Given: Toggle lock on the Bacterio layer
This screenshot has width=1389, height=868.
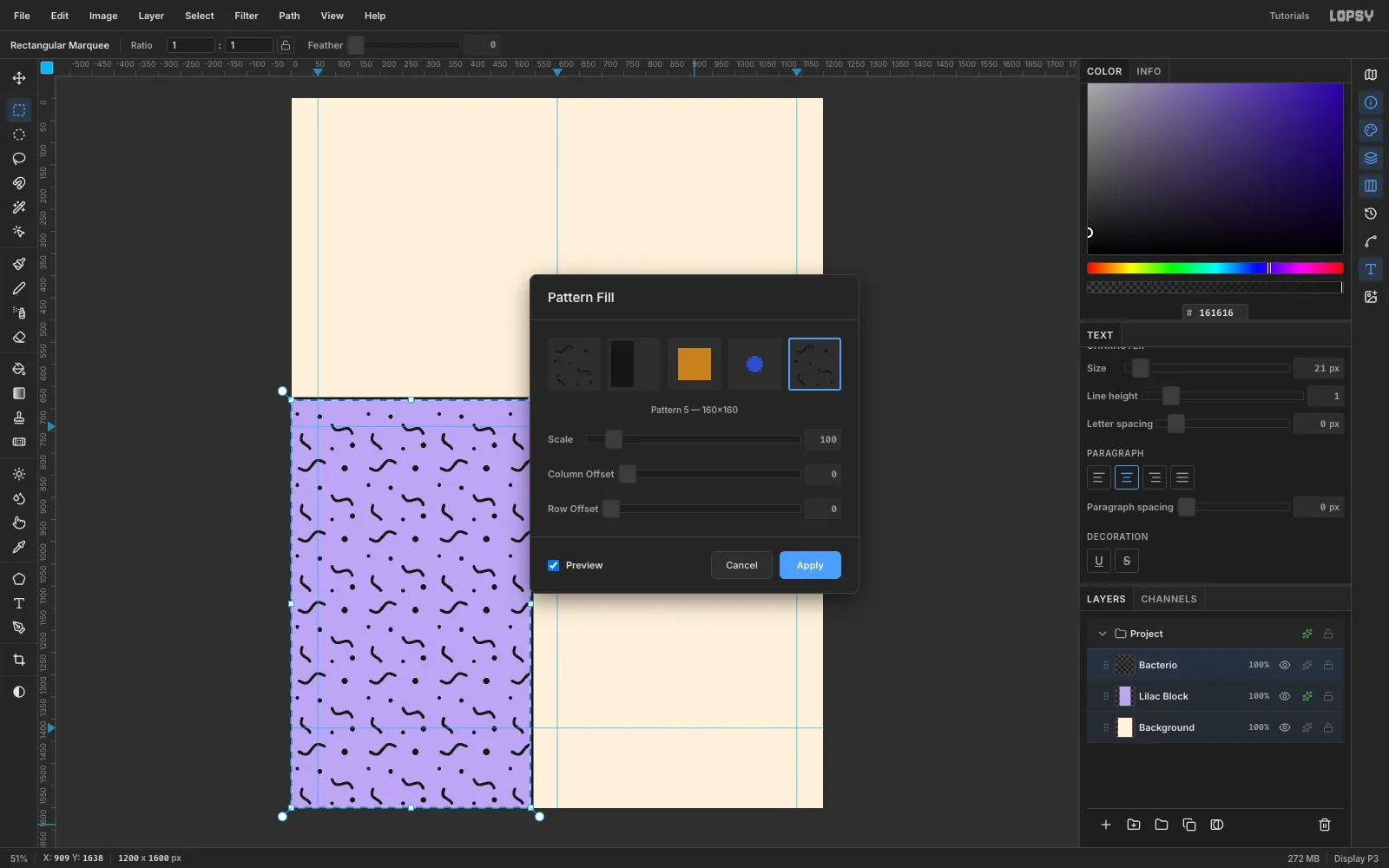Looking at the screenshot, I should (x=1328, y=665).
